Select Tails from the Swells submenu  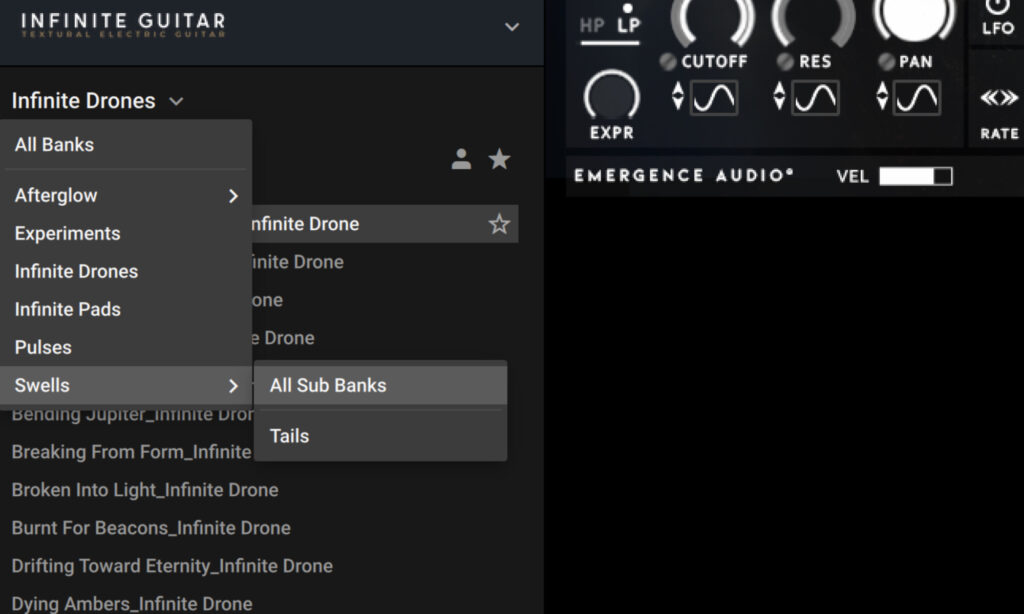289,436
